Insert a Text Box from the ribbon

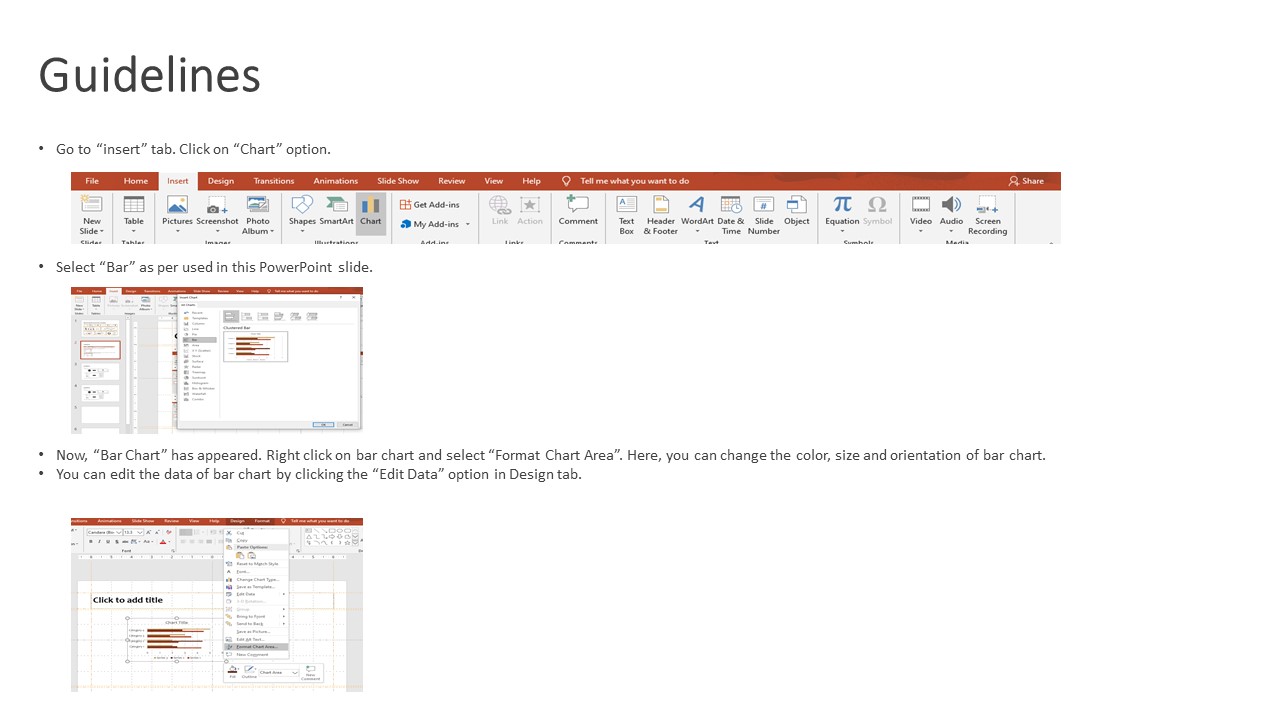pyautogui.click(x=626, y=211)
